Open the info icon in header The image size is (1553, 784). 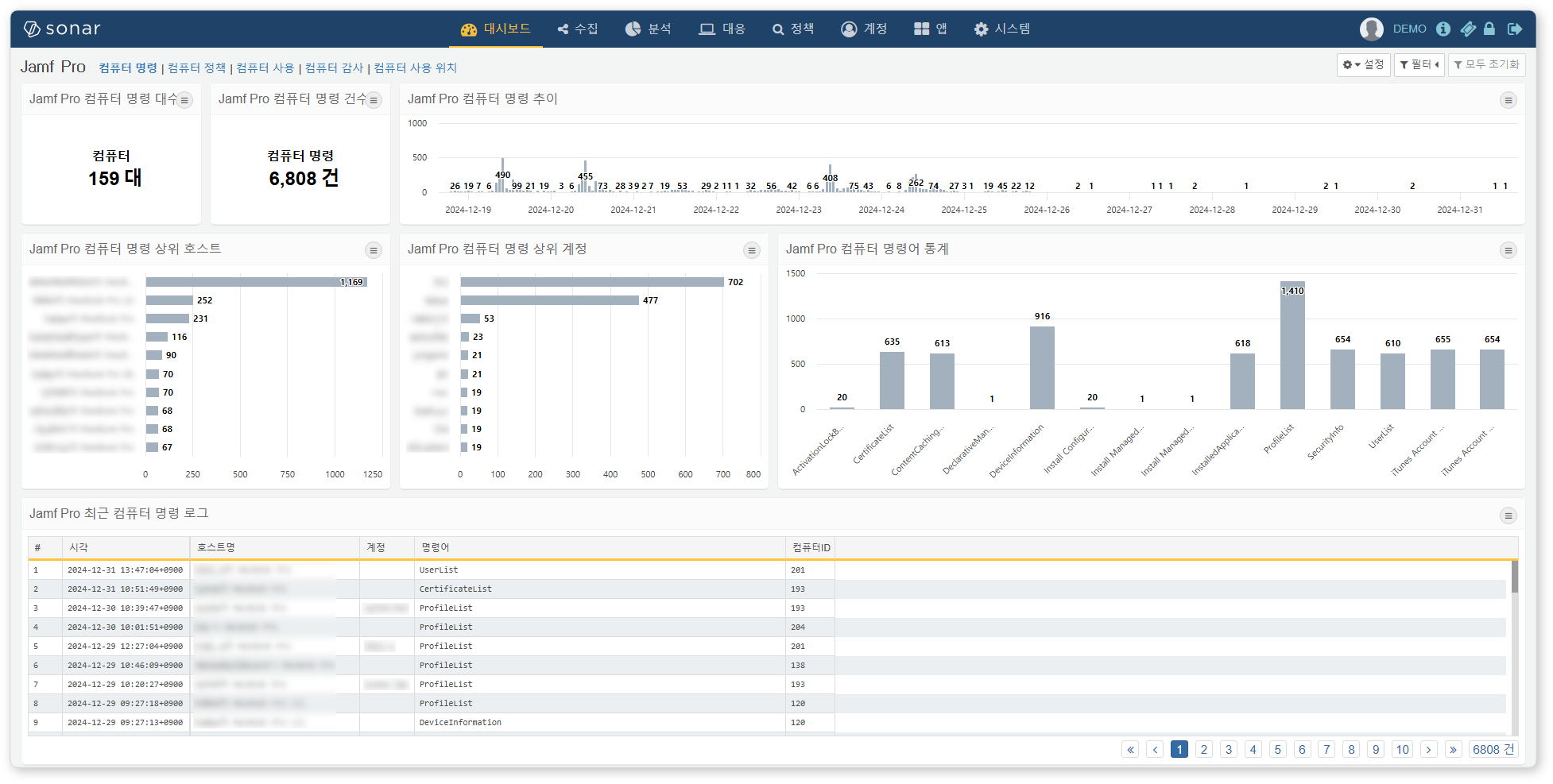(x=1443, y=29)
